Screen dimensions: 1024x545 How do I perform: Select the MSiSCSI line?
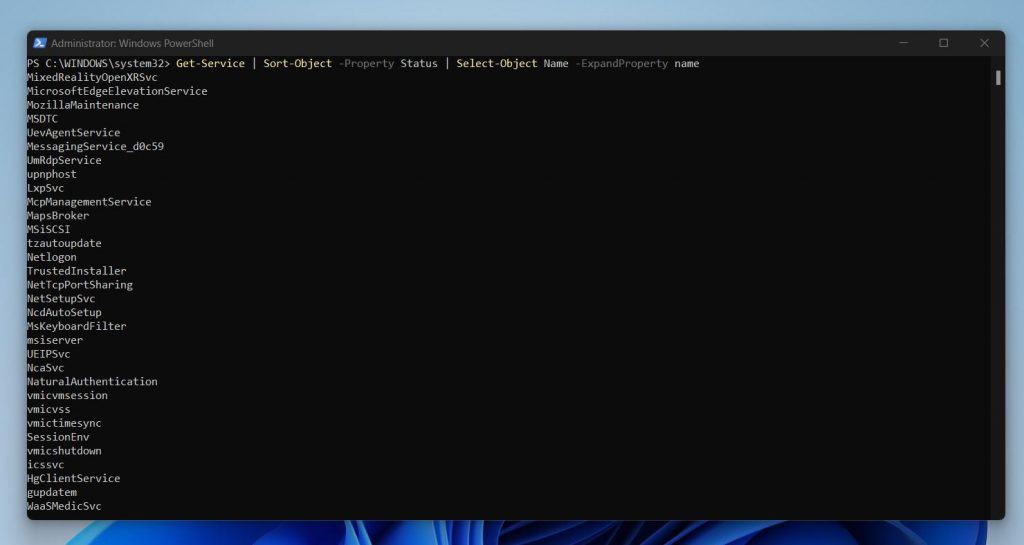(48, 229)
